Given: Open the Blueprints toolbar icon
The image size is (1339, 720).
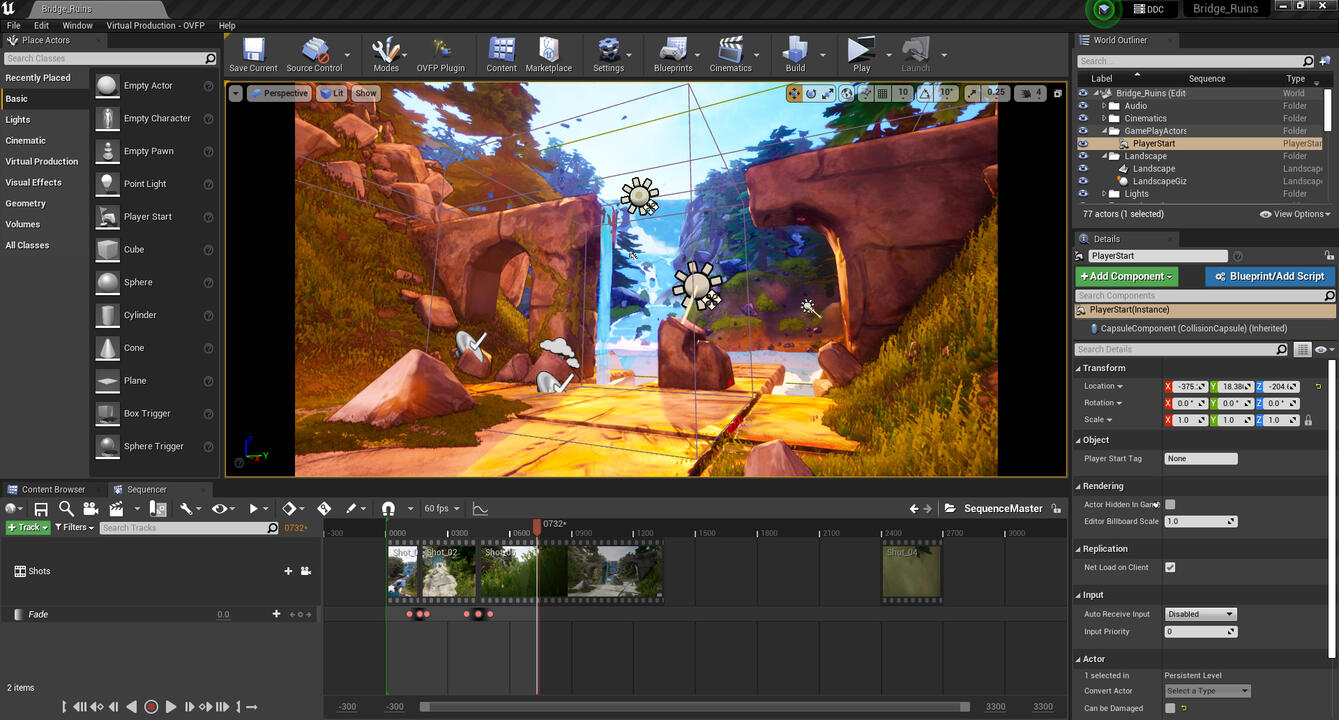Looking at the screenshot, I should tap(672, 51).
